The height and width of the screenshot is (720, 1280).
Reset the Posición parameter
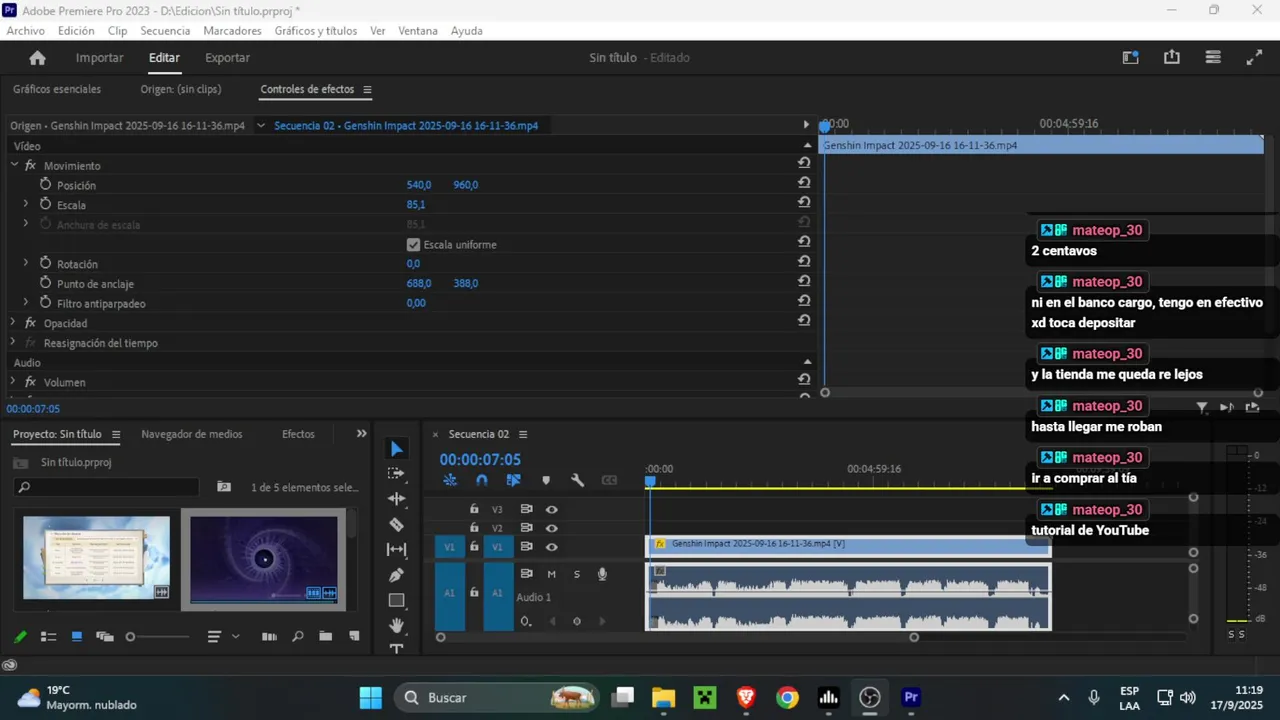[x=804, y=182]
